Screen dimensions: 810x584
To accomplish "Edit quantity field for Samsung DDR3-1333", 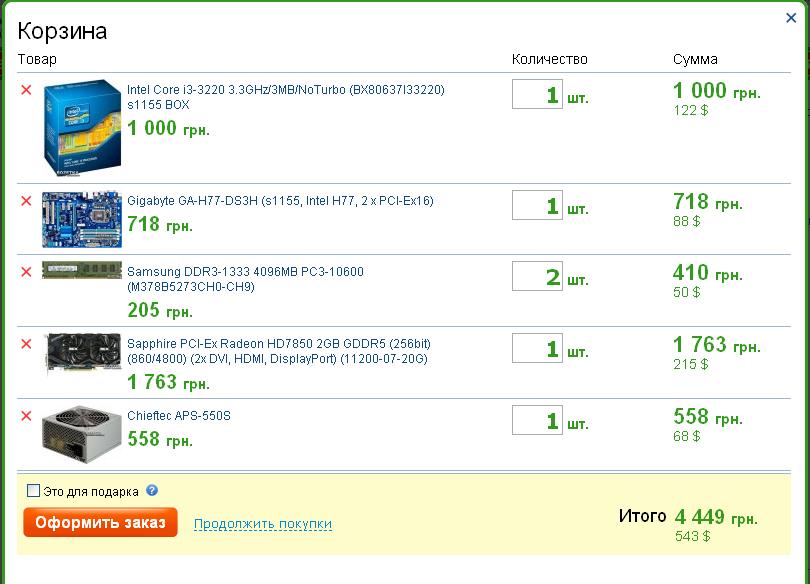I will pos(537,276).
